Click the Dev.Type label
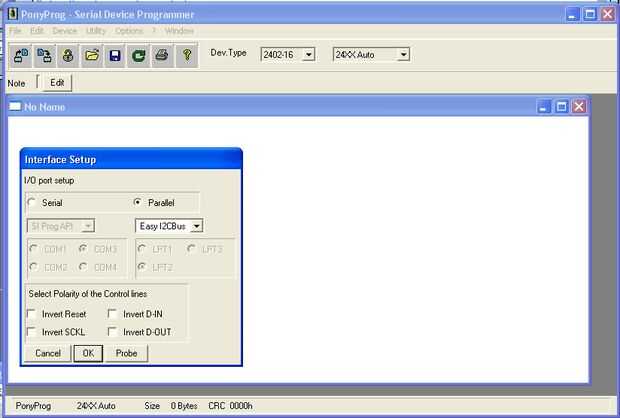 point(228,53)
